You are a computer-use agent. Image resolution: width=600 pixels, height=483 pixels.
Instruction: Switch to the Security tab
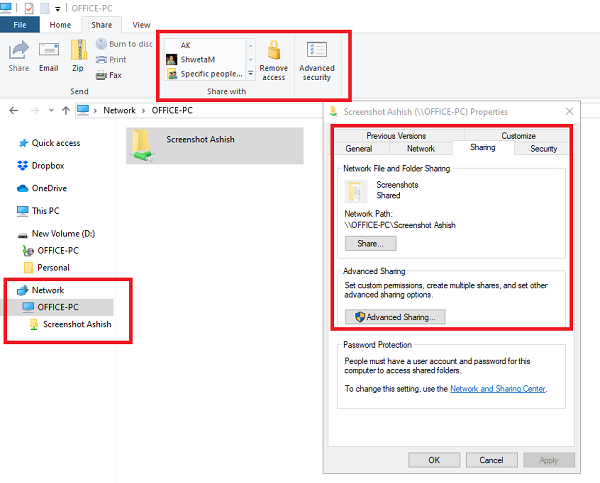(x=543, y=148)
